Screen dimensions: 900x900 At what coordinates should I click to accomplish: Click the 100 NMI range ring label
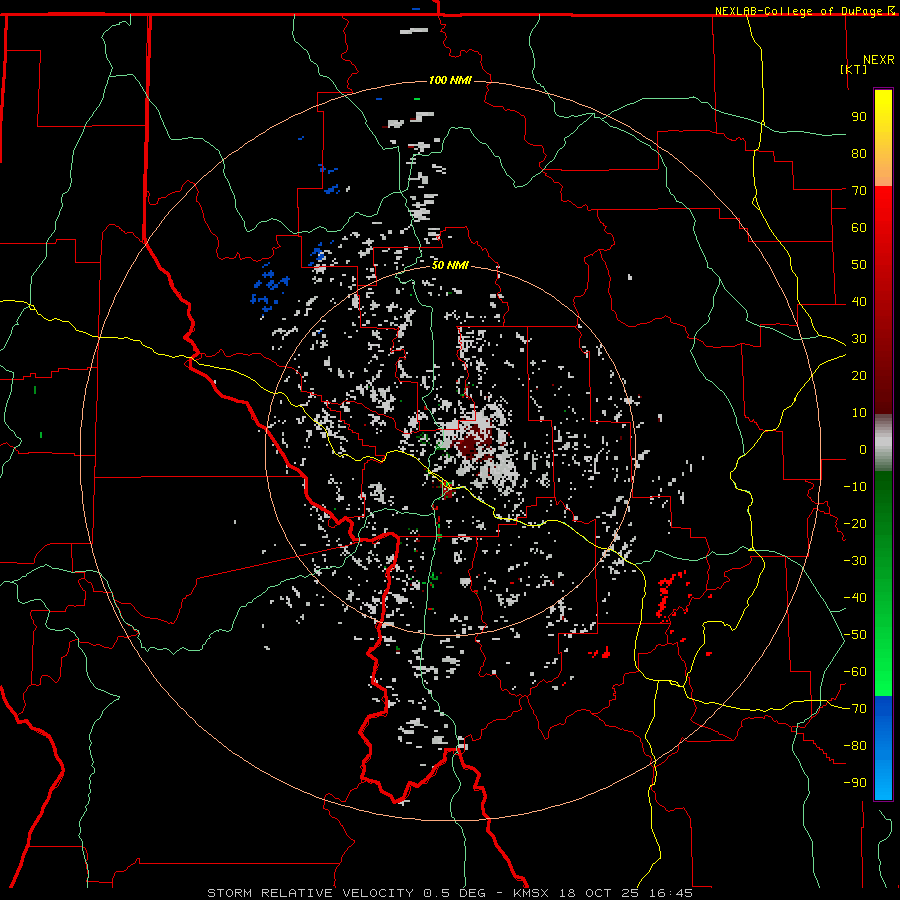[x=450, y=80]
